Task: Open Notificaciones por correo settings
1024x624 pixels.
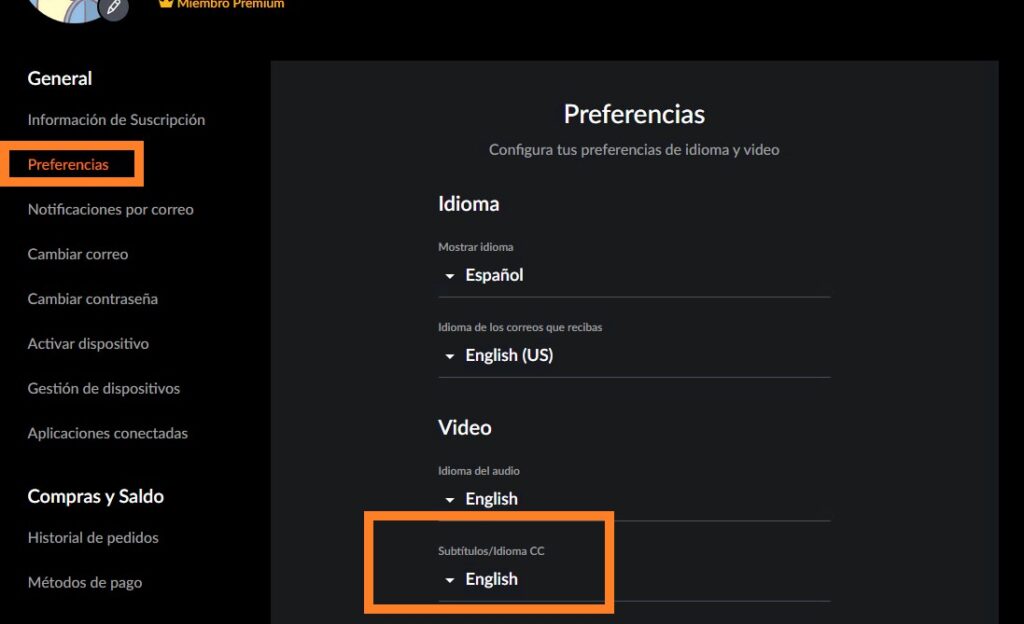Action: pos(113,209)
